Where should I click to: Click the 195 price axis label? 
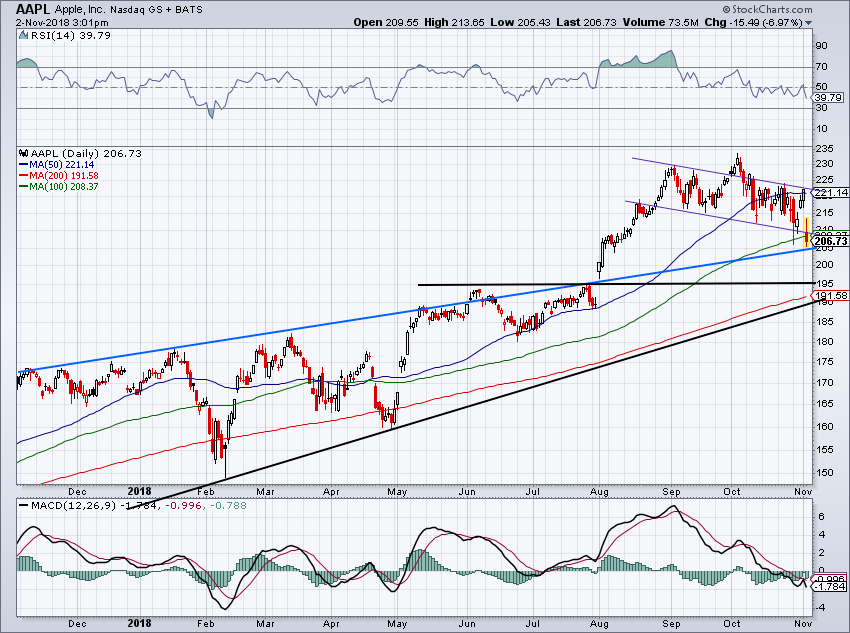click(825, 284)
